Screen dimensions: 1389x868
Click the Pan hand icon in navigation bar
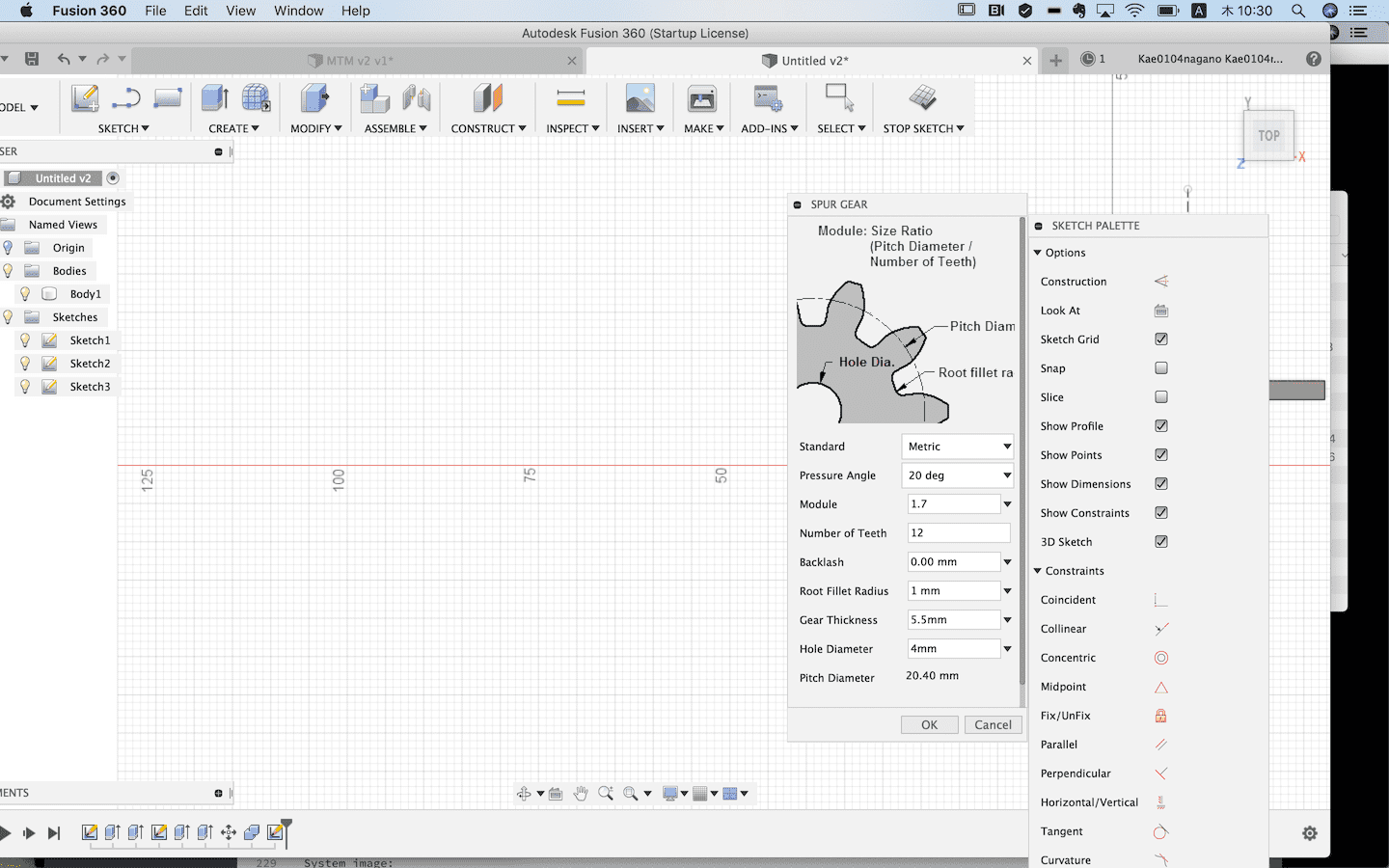[581, 793]
